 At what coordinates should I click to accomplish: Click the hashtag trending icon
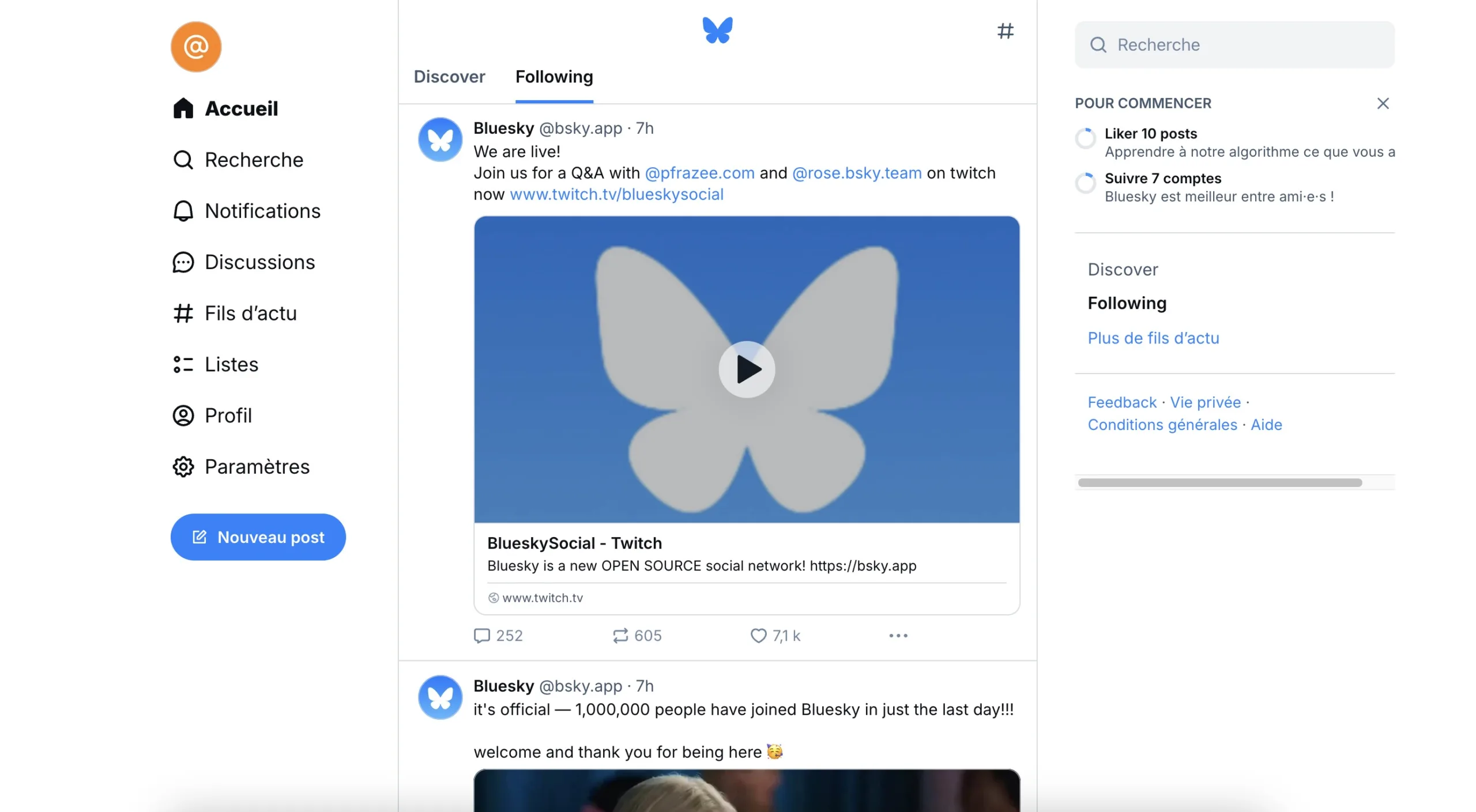coord(1005,30)
